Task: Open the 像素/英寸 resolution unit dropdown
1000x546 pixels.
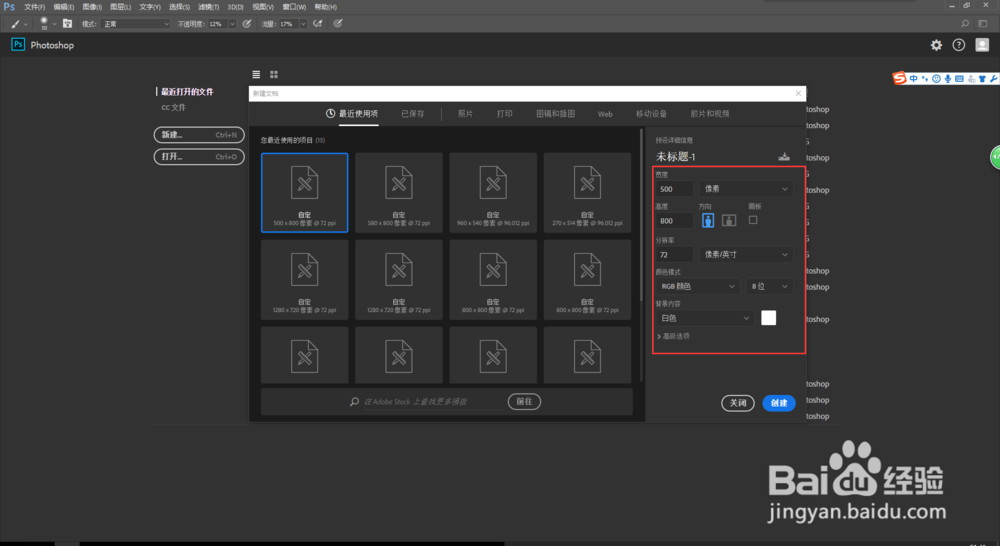Action: (746, 255)
